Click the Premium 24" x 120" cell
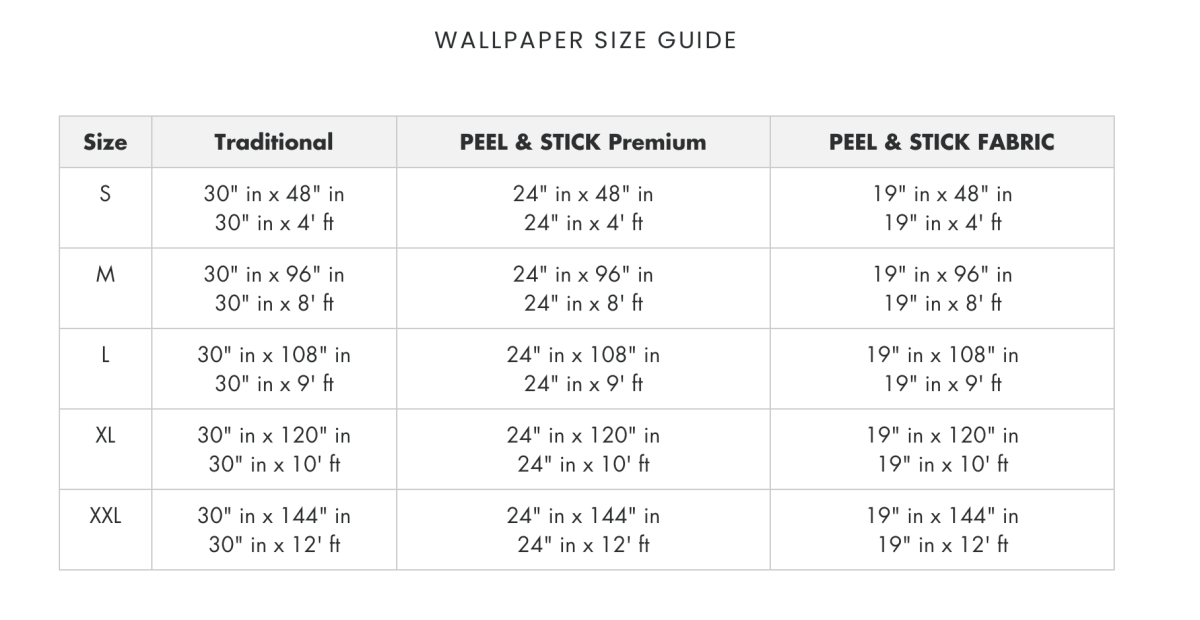The image size is (1200, 620). click(583, 450)
